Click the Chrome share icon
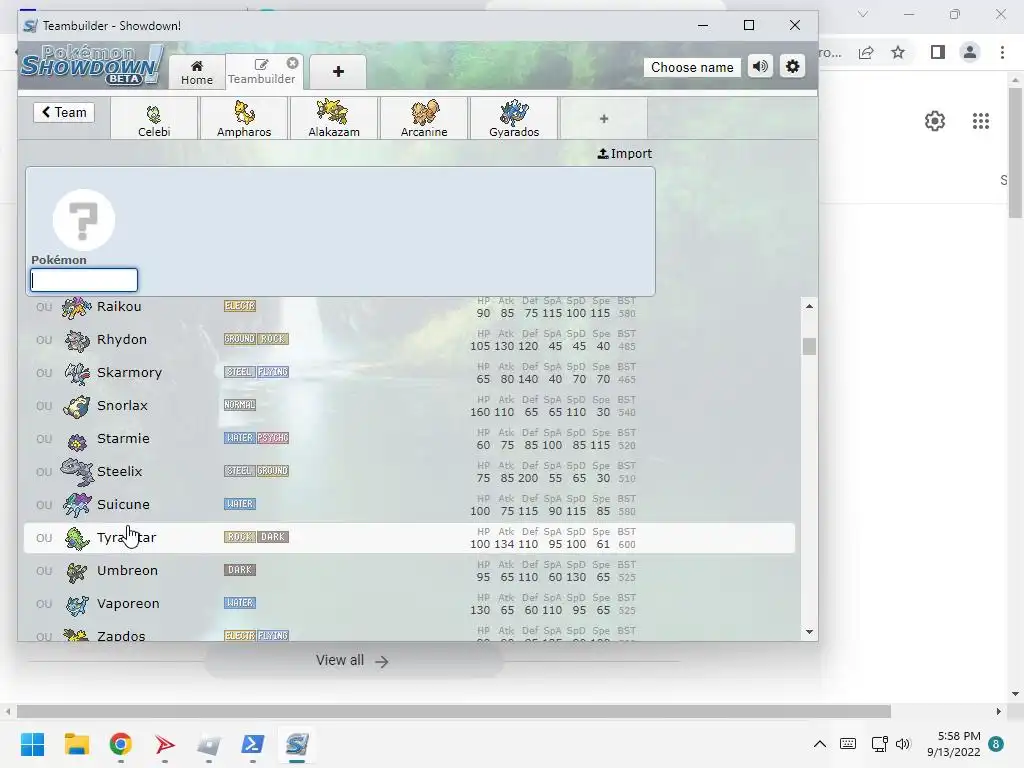This screenshot has height=768, width=1024. click(866, 52)
